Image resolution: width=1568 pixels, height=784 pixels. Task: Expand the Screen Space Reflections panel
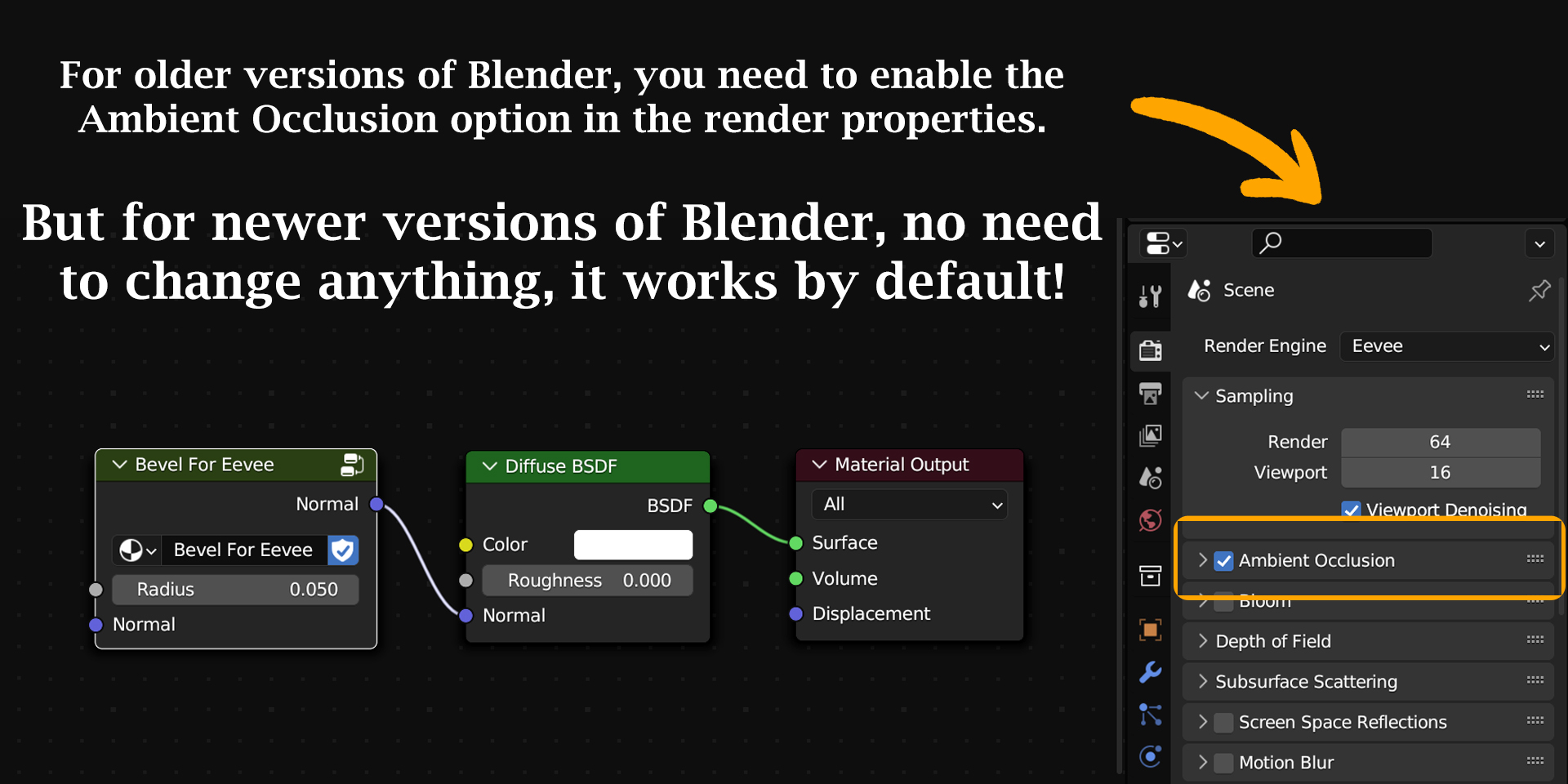point(1202,722)
